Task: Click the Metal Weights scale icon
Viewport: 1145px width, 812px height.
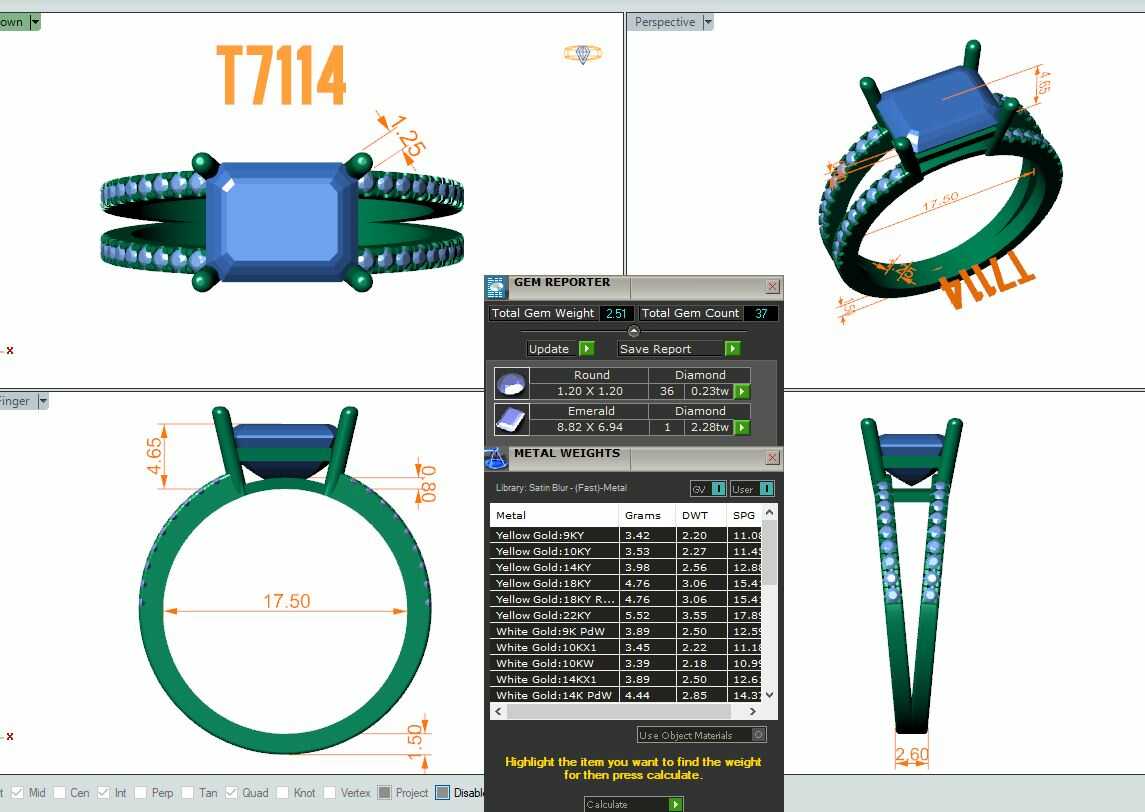Action: point(497,459)
